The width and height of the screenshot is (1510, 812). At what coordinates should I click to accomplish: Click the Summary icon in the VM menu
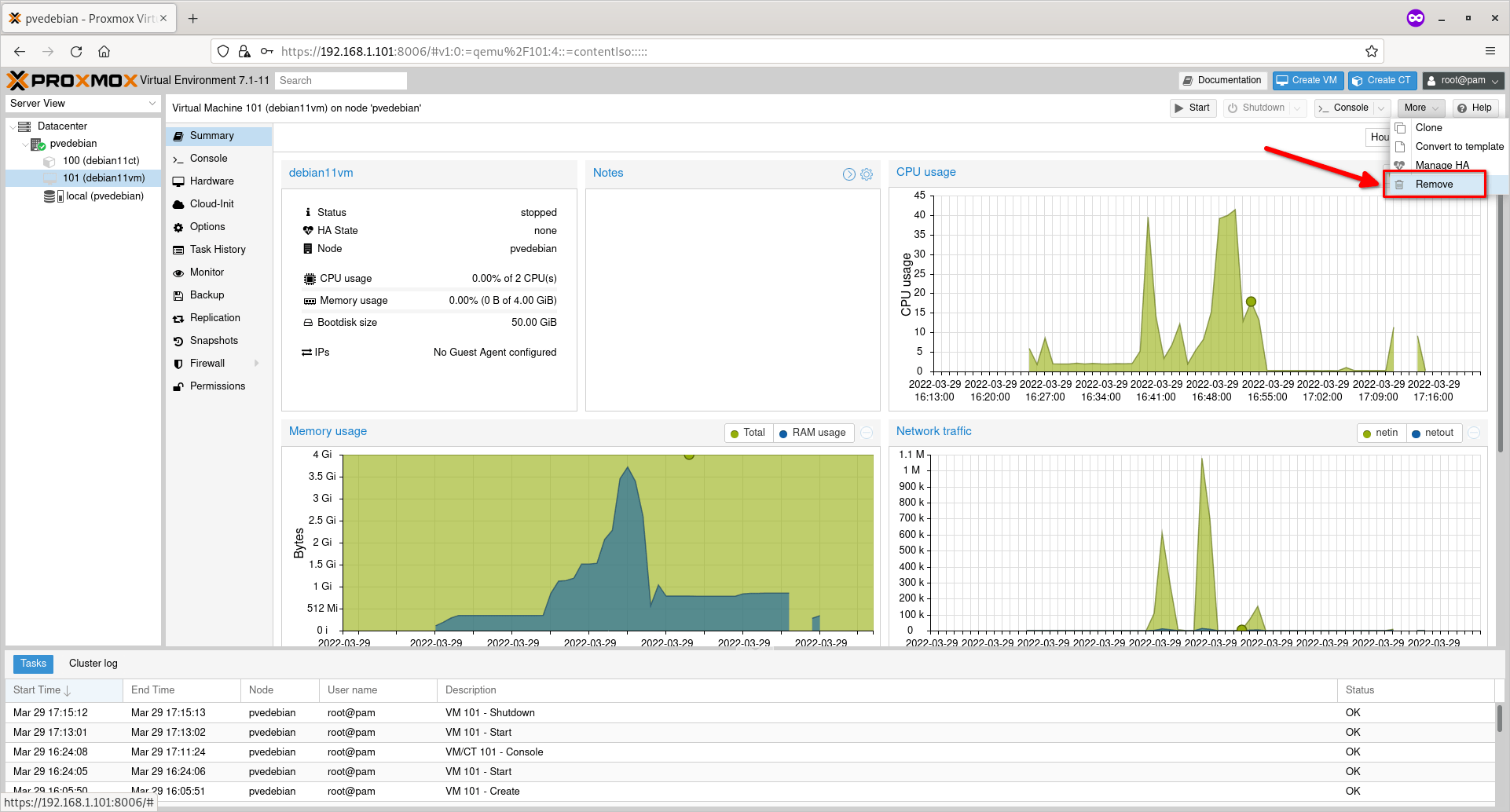[178, 136]
